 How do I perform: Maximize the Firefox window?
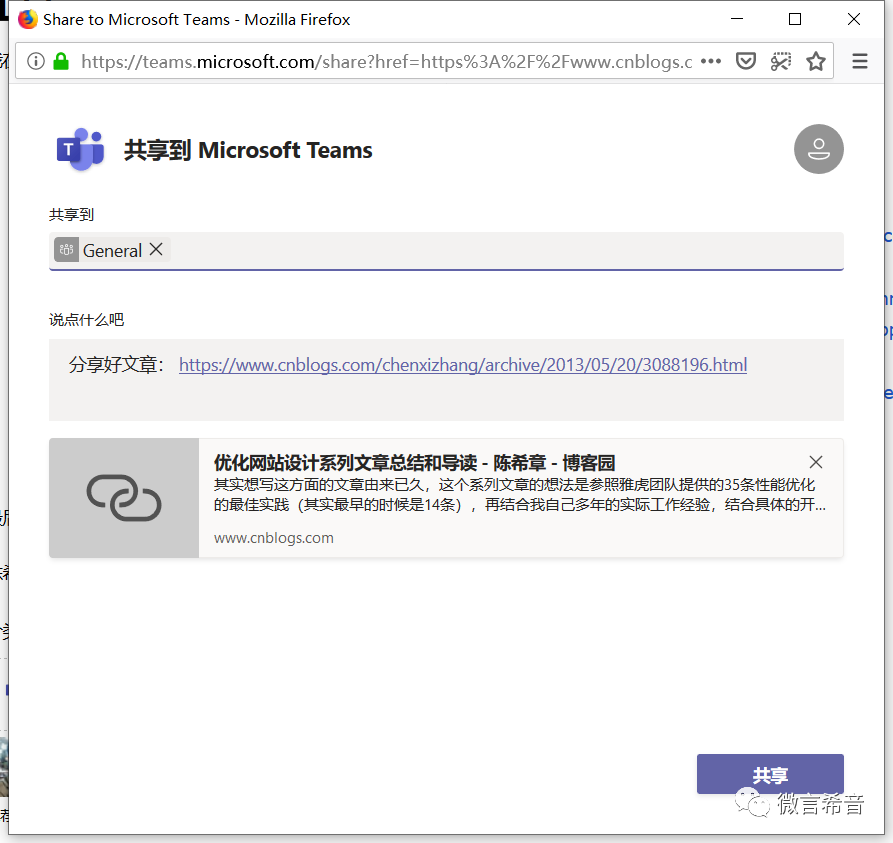pos(795,19)
